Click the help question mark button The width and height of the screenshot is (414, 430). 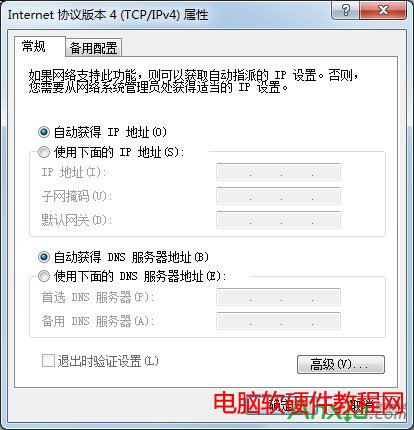[346, 10]
